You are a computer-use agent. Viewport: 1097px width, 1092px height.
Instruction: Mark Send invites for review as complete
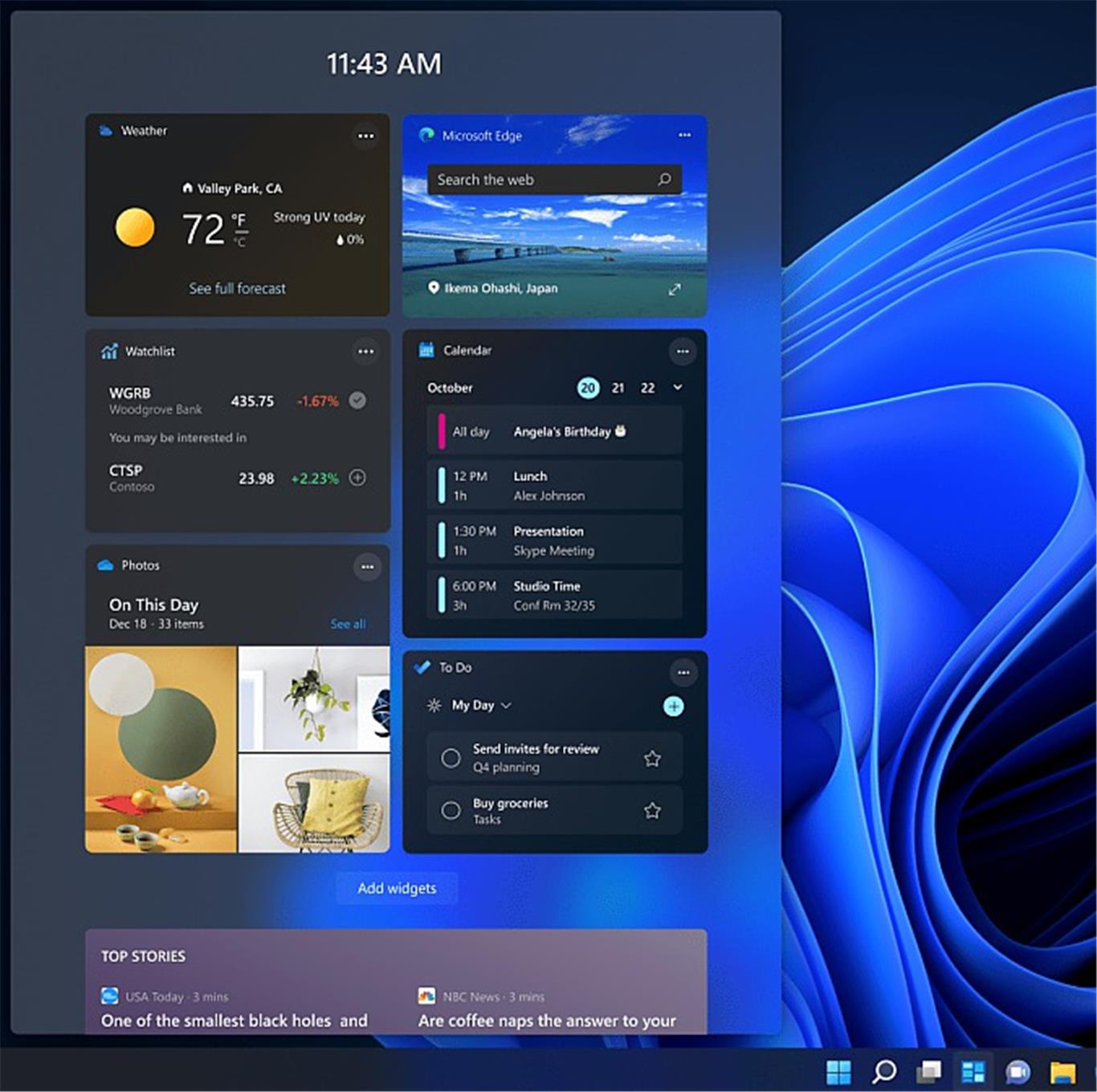(451, 757)
